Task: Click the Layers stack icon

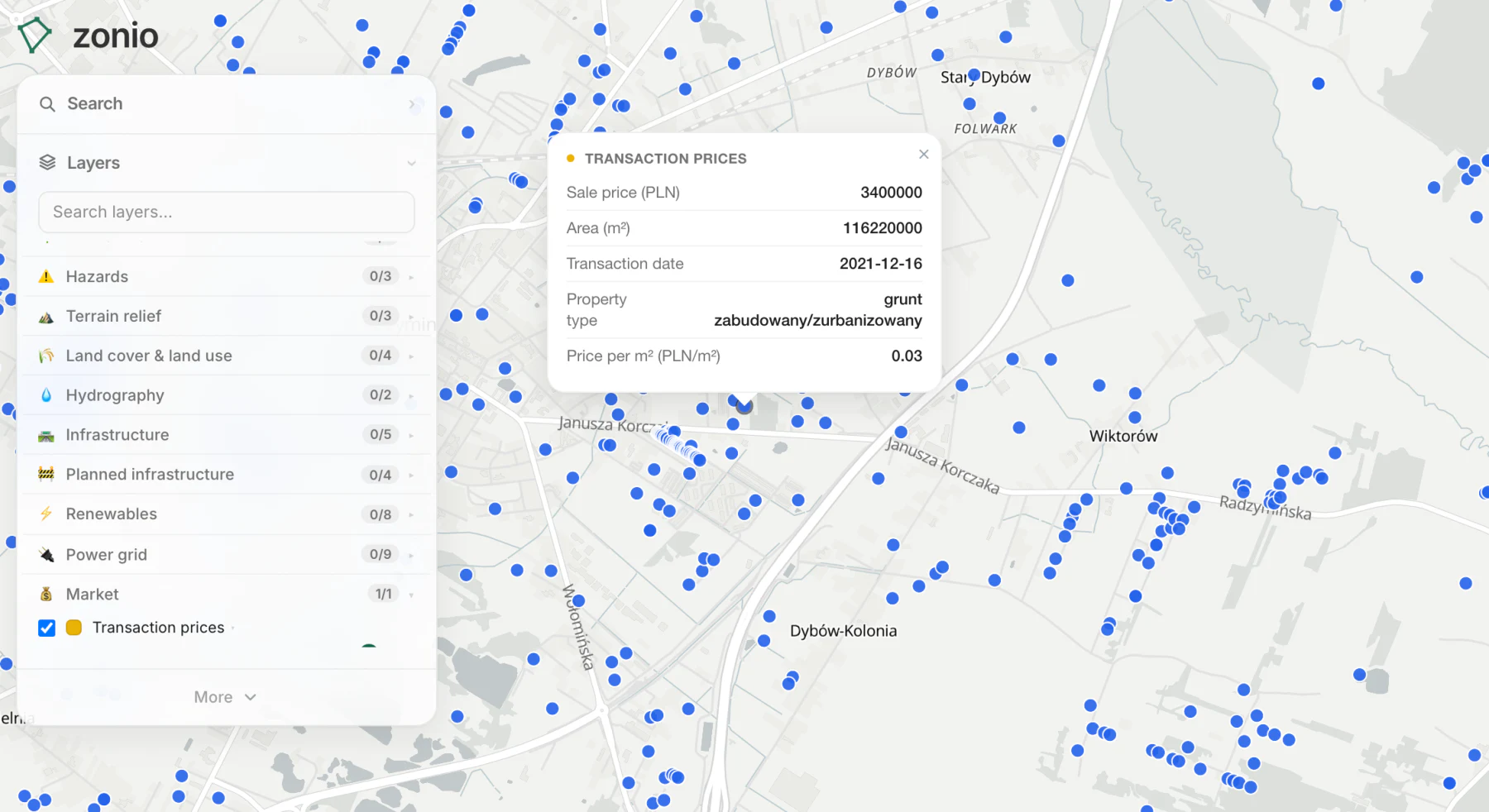Action: [x=47, y=163]
